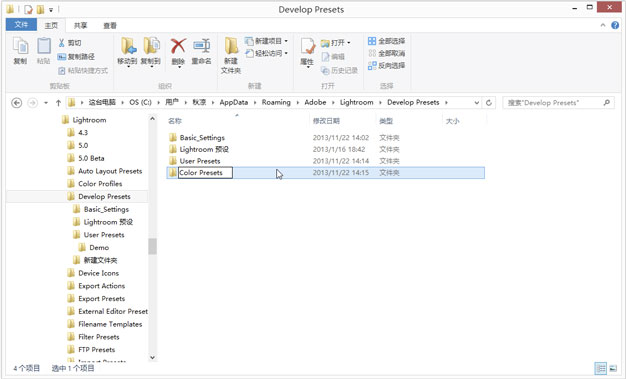Select the User Presets folder in file list
Screen dimensions: 626x379
point(200,161)
